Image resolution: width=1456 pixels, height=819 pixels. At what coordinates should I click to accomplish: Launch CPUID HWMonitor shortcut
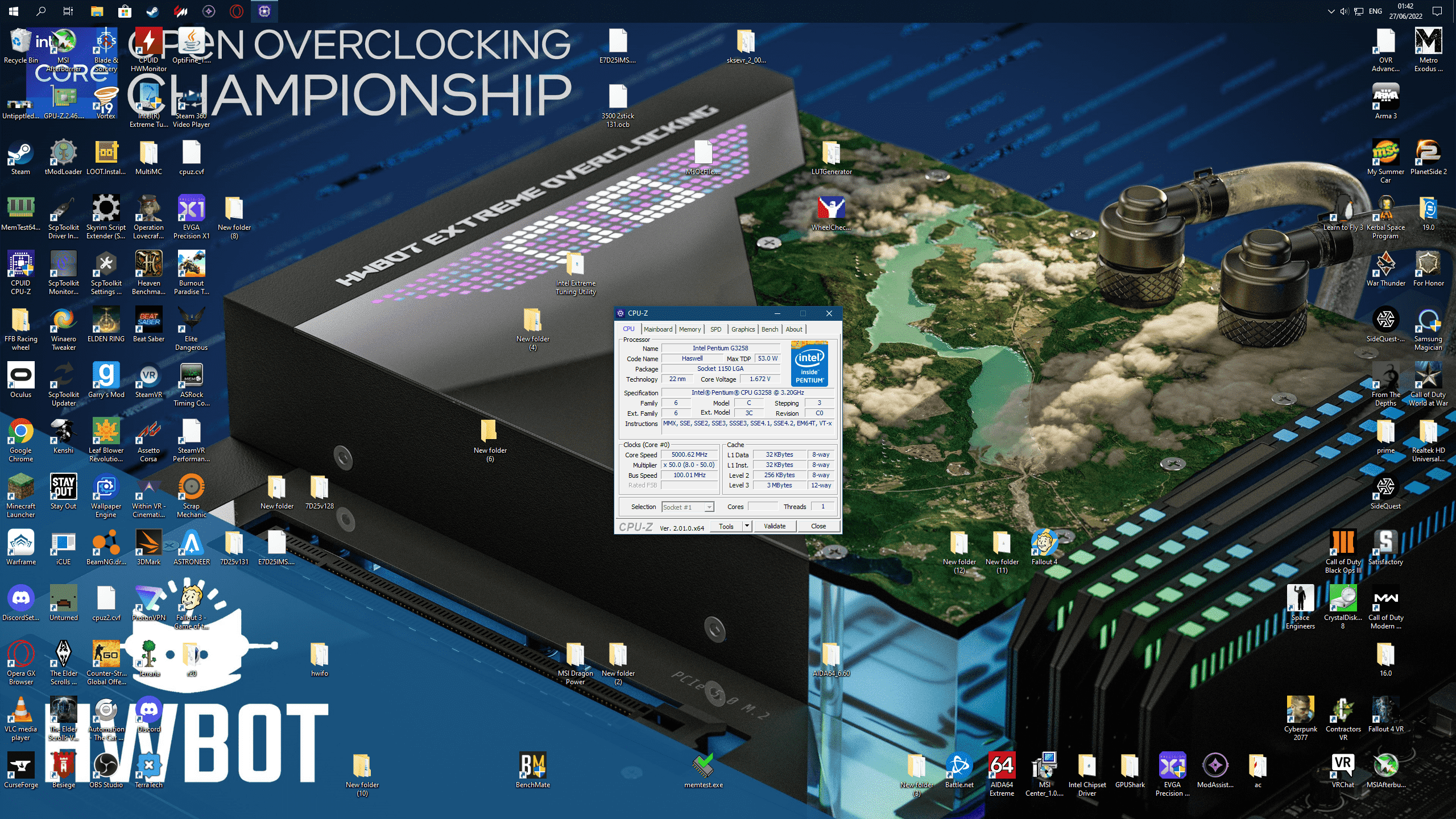pos(148,50)
